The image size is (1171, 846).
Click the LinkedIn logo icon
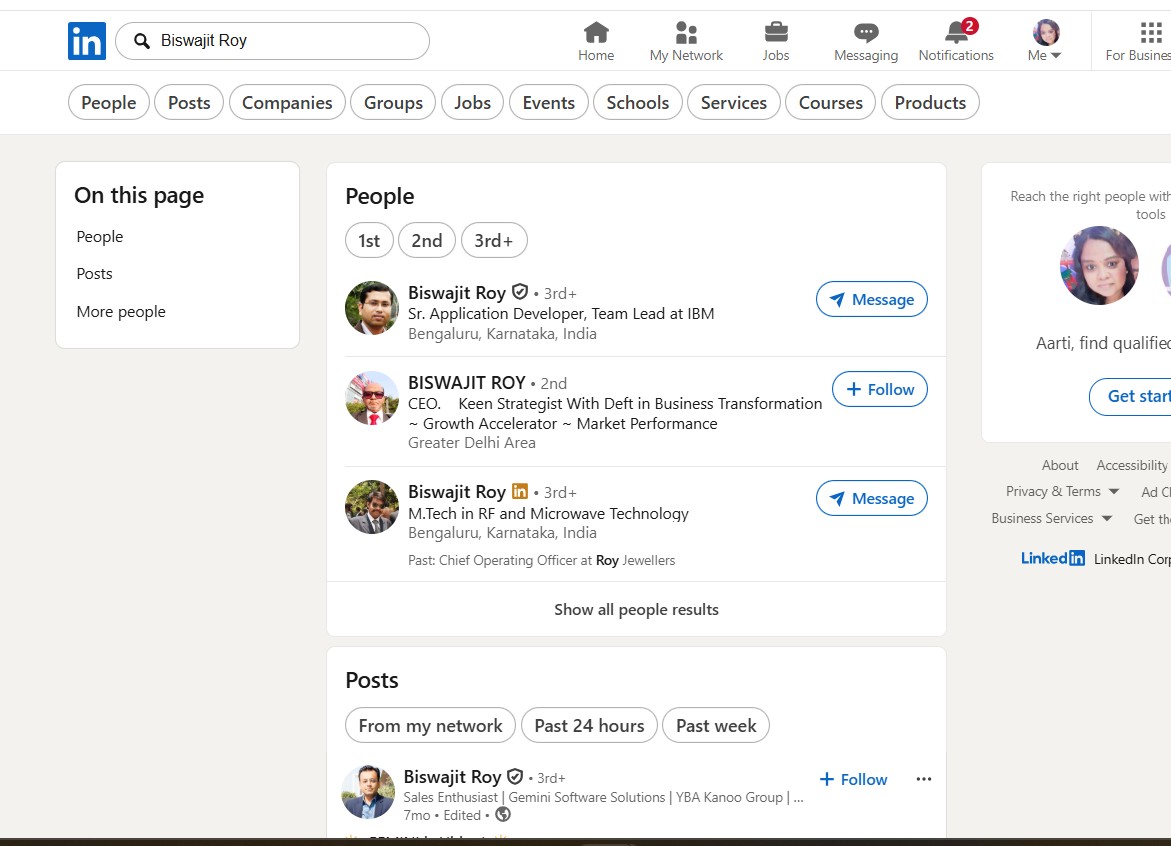click(87, 41)
